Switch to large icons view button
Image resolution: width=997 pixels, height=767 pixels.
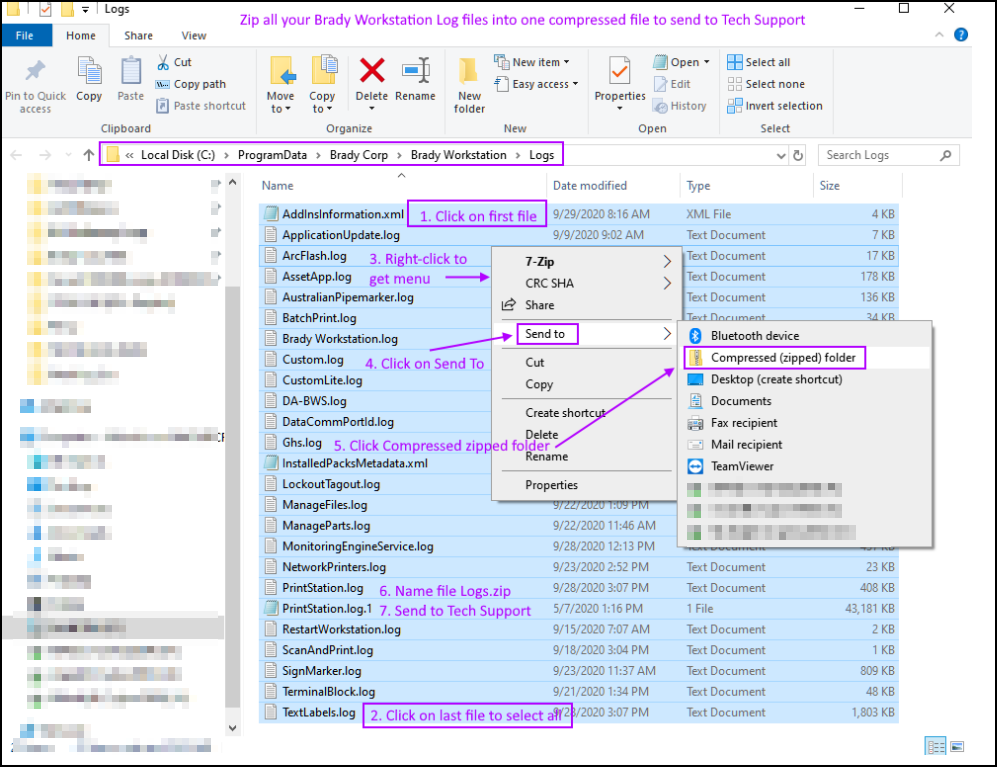click(x=957, y=746)
